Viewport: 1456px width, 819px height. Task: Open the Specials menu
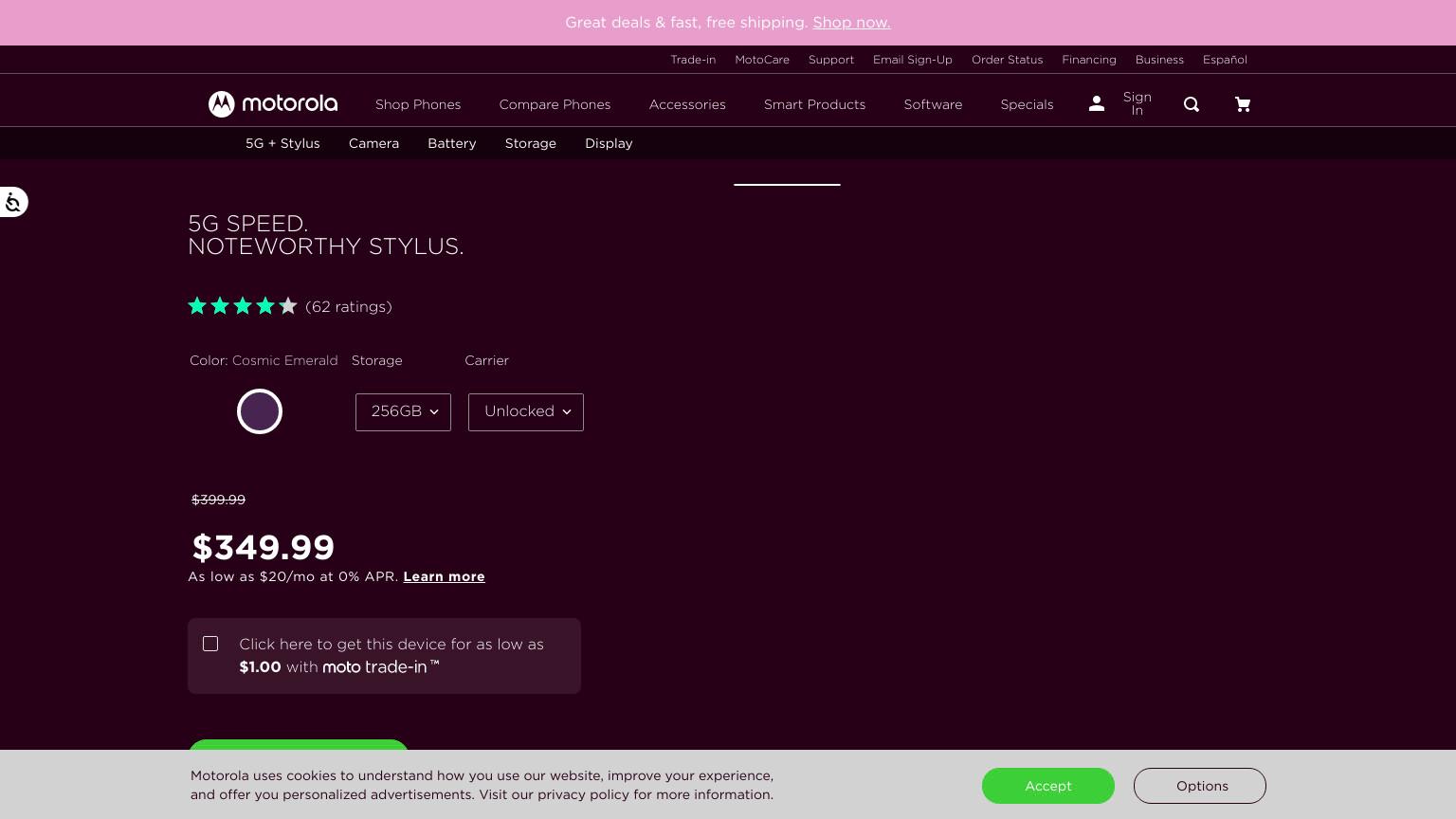(x=1027, y=104)
